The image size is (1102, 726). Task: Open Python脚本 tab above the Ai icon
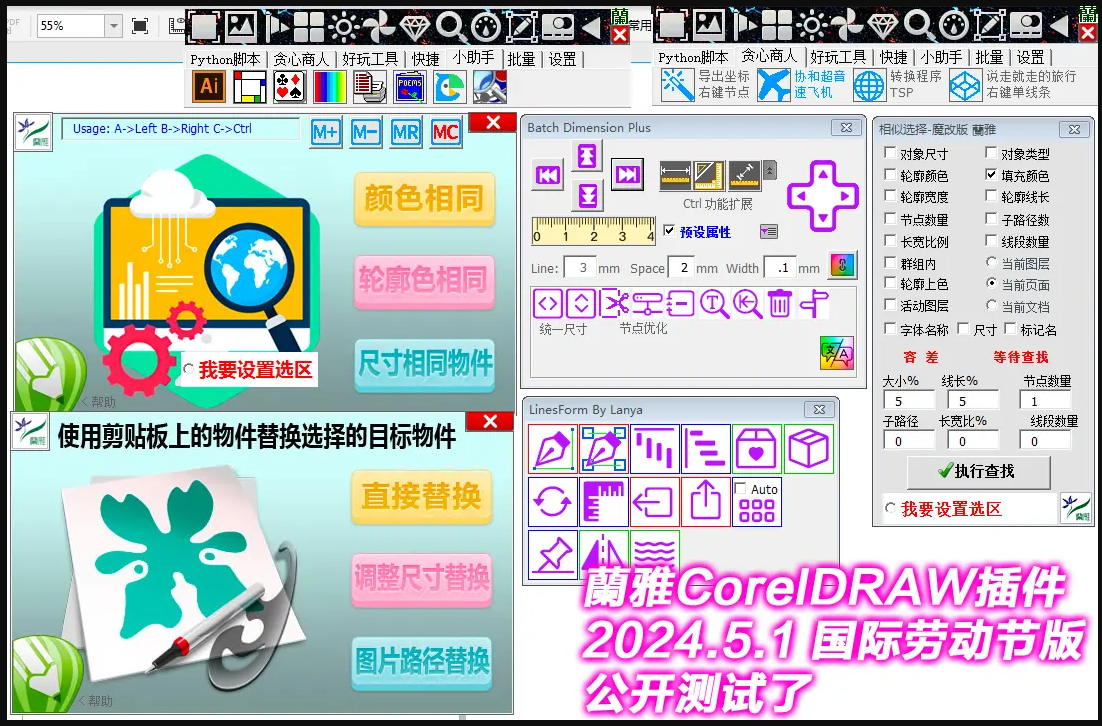point(225,59)
